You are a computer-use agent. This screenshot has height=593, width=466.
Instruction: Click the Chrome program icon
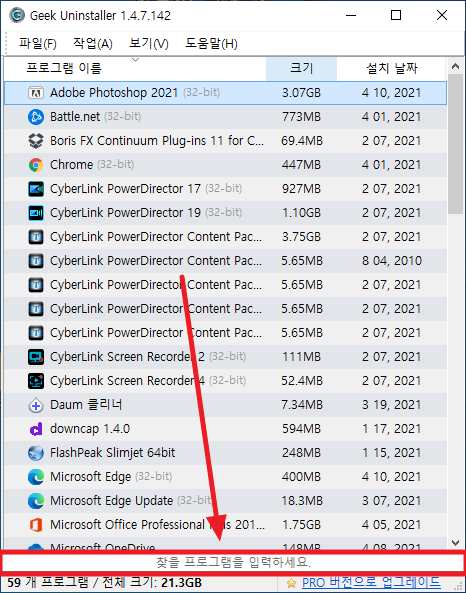[x=36, y=165]
